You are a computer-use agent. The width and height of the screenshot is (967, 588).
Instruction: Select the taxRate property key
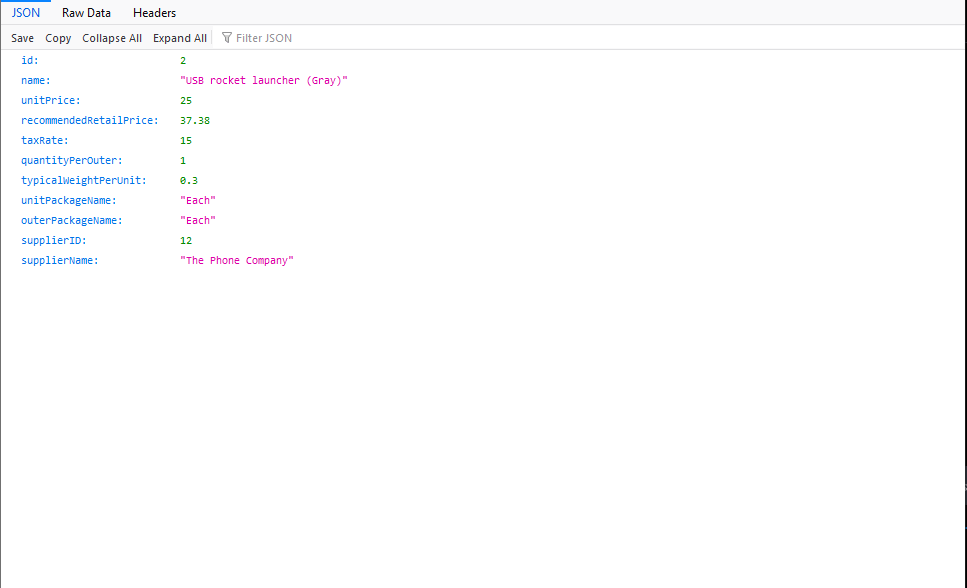44,140
